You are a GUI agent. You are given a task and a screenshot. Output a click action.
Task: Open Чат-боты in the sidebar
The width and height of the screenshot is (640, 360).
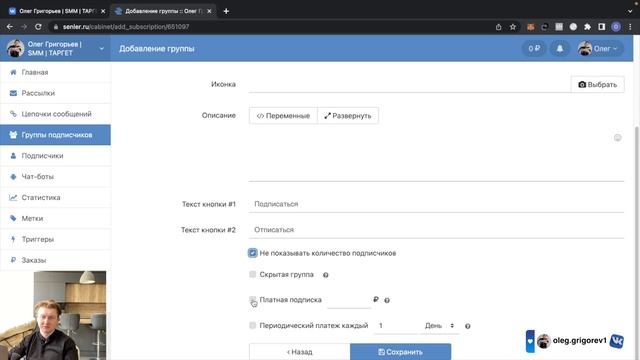(55, 176)
